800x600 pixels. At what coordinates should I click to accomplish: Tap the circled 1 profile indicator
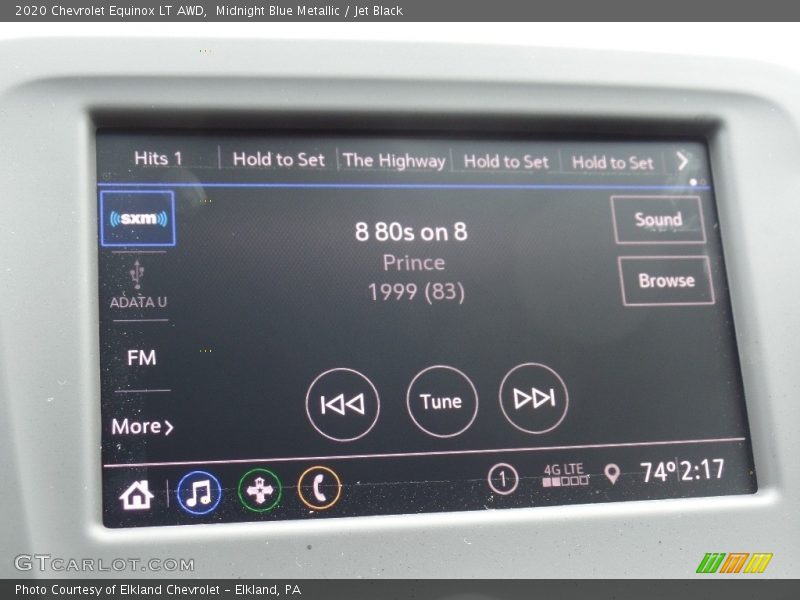click(x=503, y=479)
